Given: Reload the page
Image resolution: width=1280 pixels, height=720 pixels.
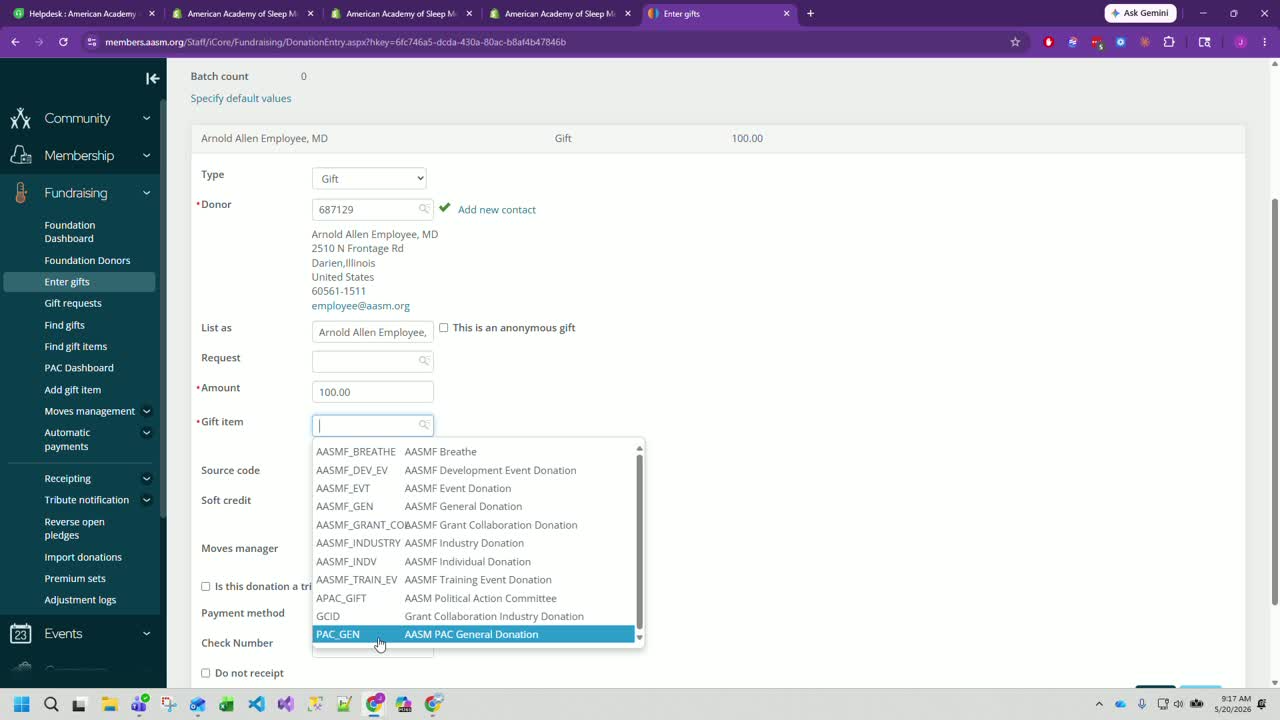Looking at the screenshot, I should click(x=63, y=42).
